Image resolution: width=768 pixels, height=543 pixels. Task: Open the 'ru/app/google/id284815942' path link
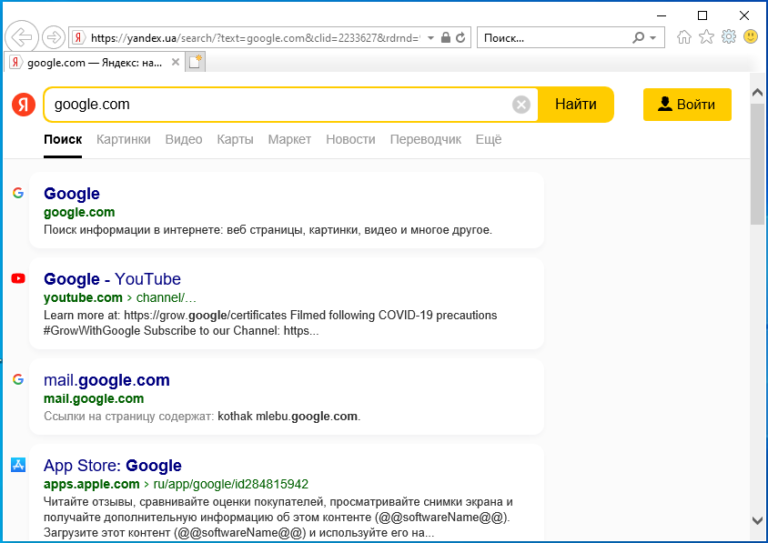pyautogui.click(x=231, y=484)
